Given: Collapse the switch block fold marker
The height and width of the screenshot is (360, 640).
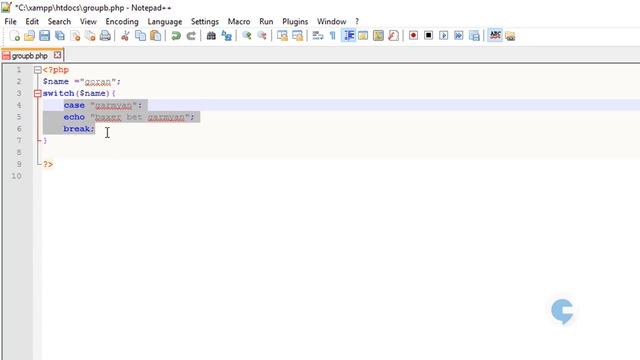Looking at the screenshot, I should (38, 93).
